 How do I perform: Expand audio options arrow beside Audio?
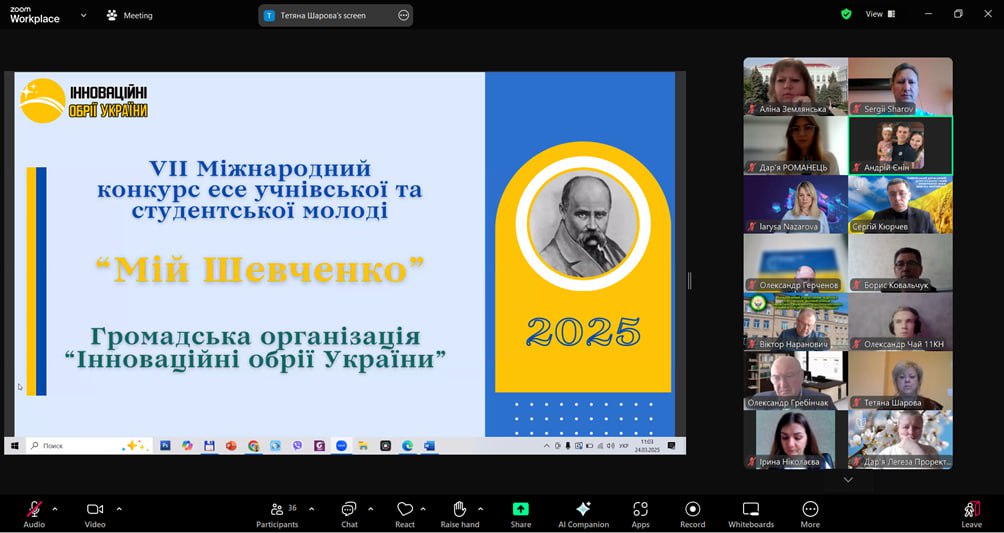click(54, 509)
